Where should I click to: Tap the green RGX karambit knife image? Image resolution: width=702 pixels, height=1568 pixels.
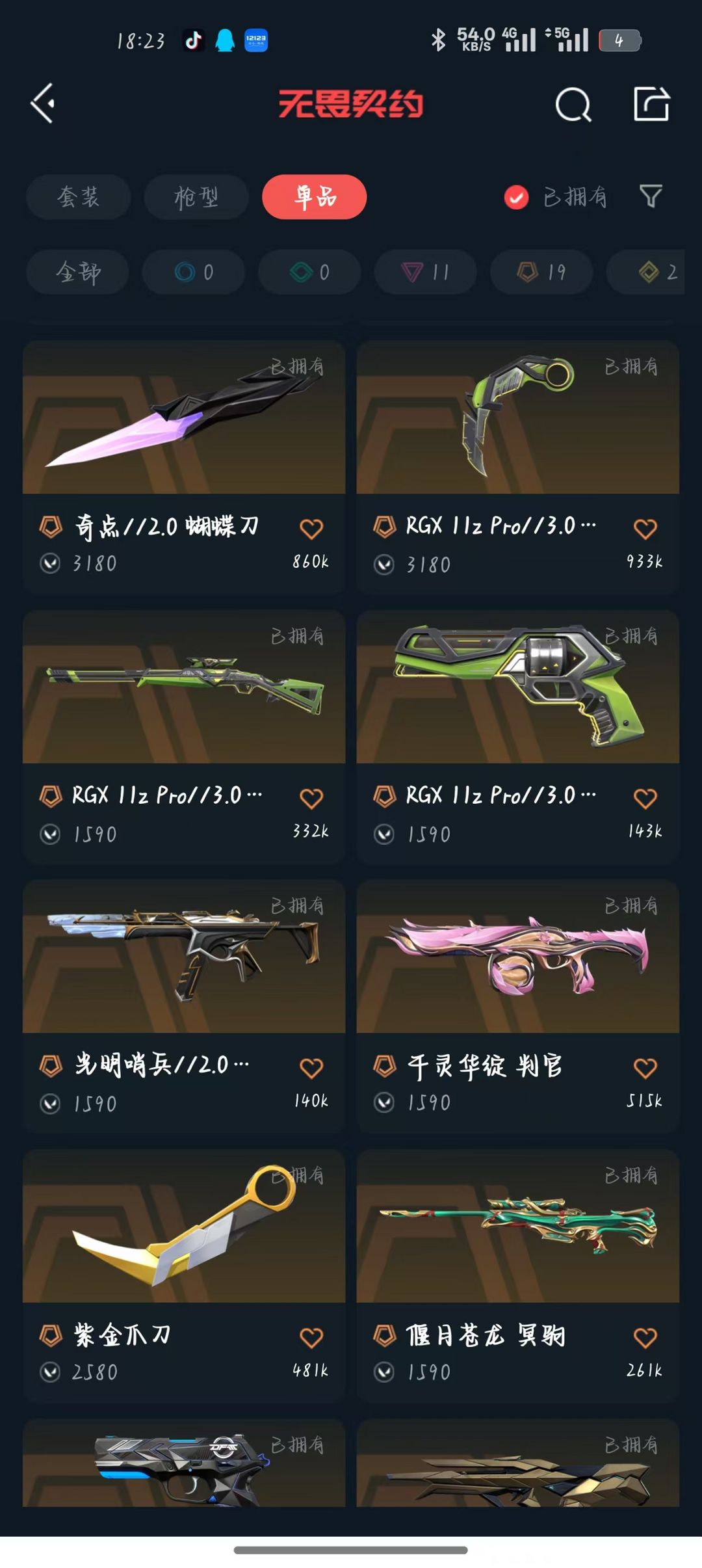click(518, 417)
